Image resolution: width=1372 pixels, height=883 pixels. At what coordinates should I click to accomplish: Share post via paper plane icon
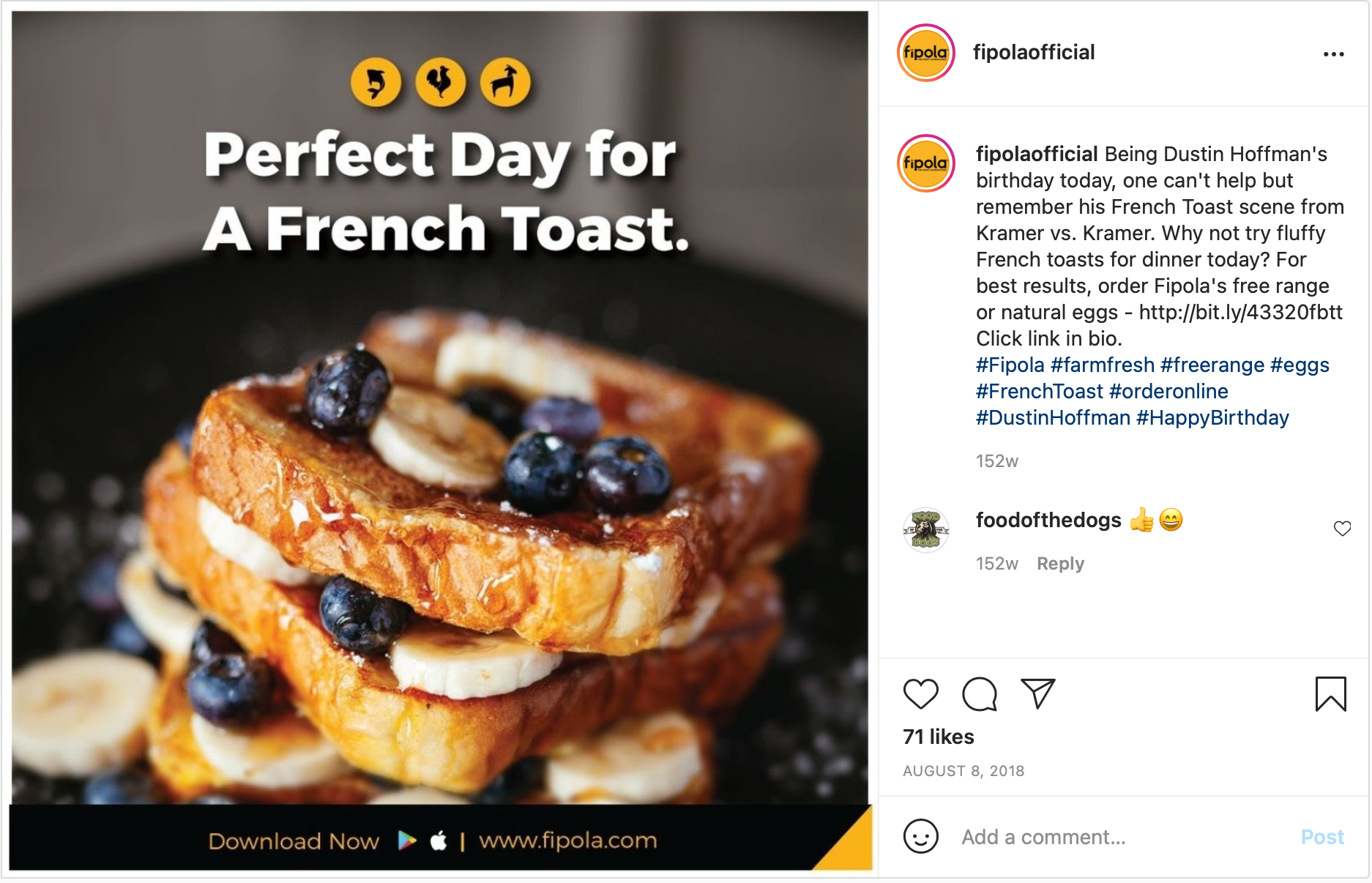click(1037, 693)
